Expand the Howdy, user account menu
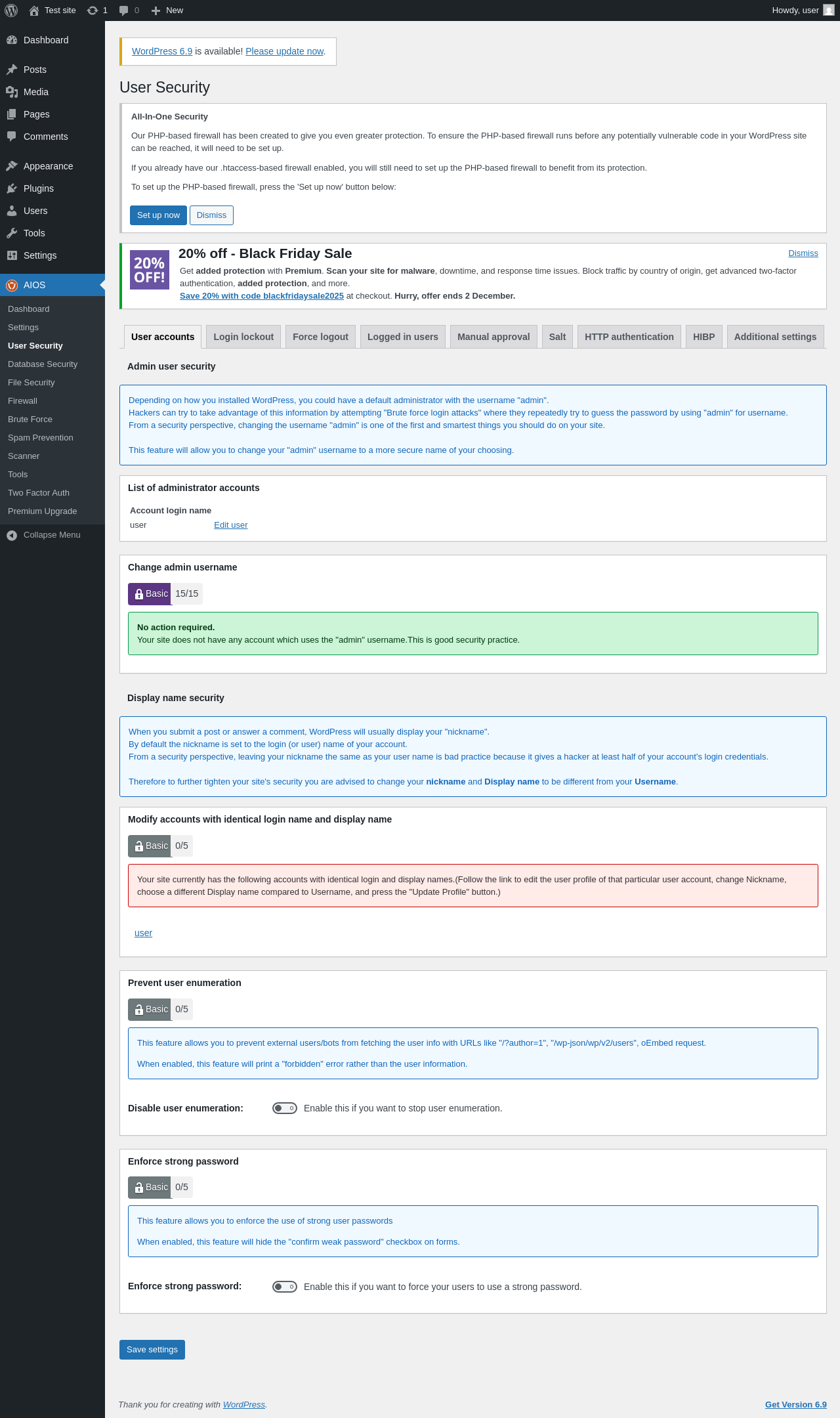The width and height of the screenshot is (840, 1418). pos(795,11)
